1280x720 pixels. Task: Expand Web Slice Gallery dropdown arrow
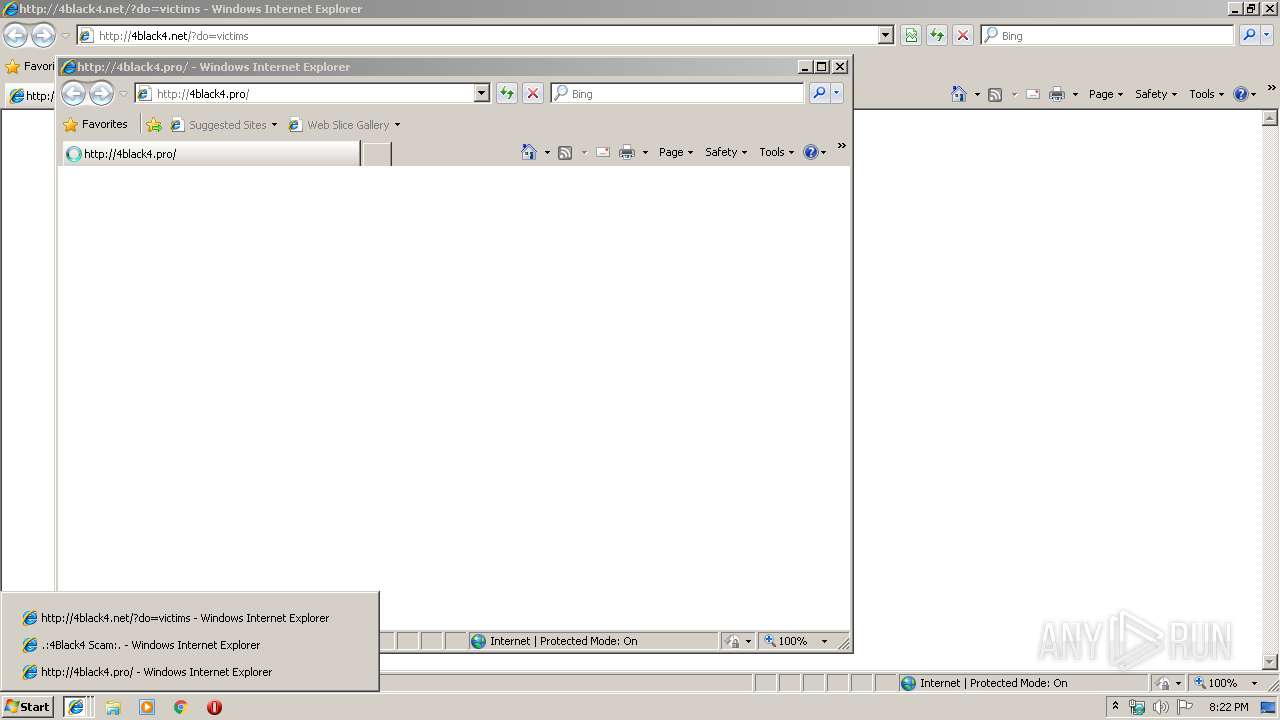coord(397,125)
